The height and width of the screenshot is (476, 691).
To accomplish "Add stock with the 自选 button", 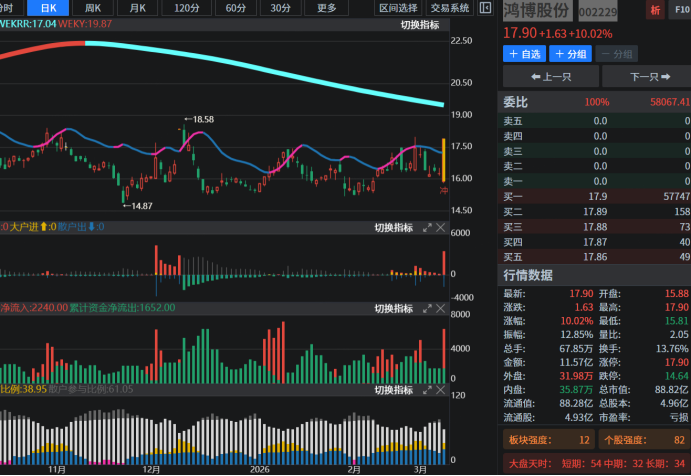I will coord(524,54).
